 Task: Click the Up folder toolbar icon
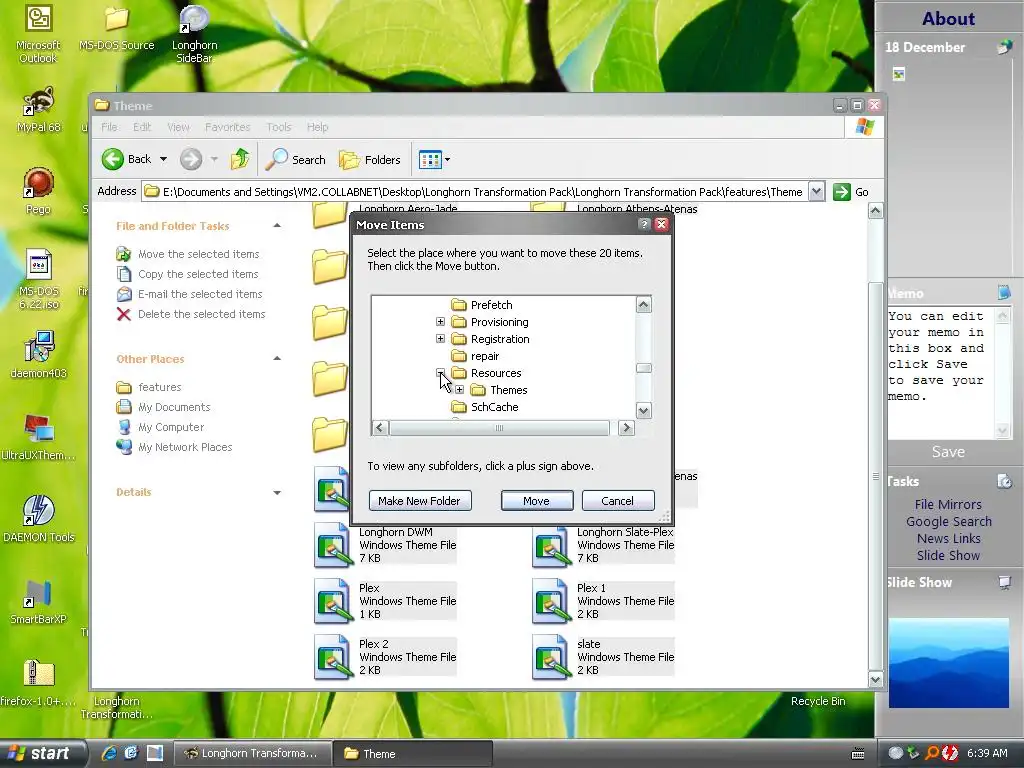point(240,159)
